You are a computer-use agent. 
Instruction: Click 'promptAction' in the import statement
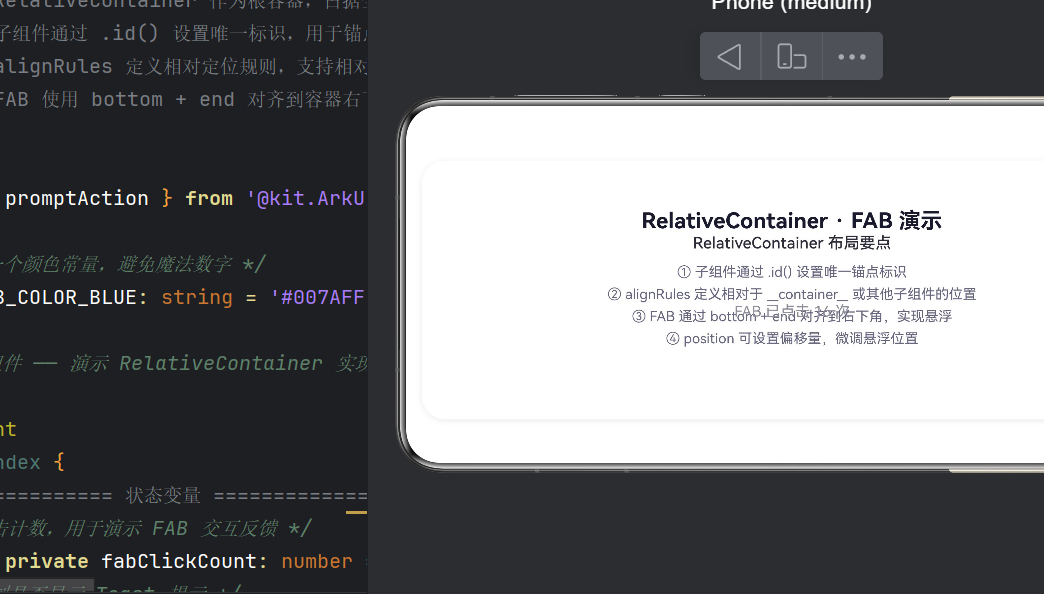click(77, 198)
